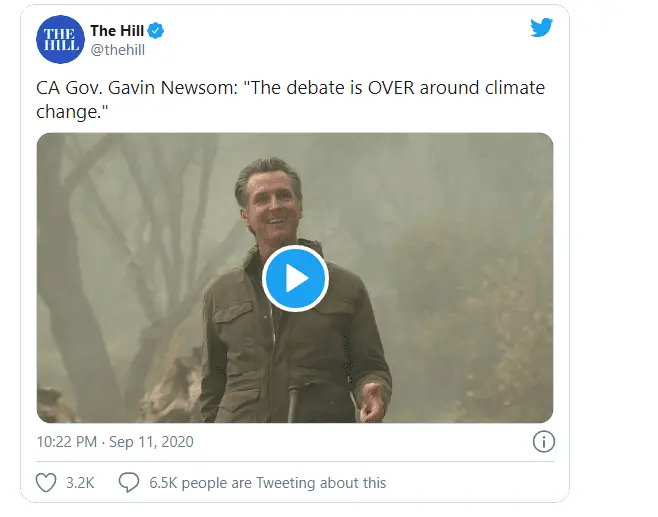Click the blue verified badge
The image size is (658, 517).
(157, 31)
